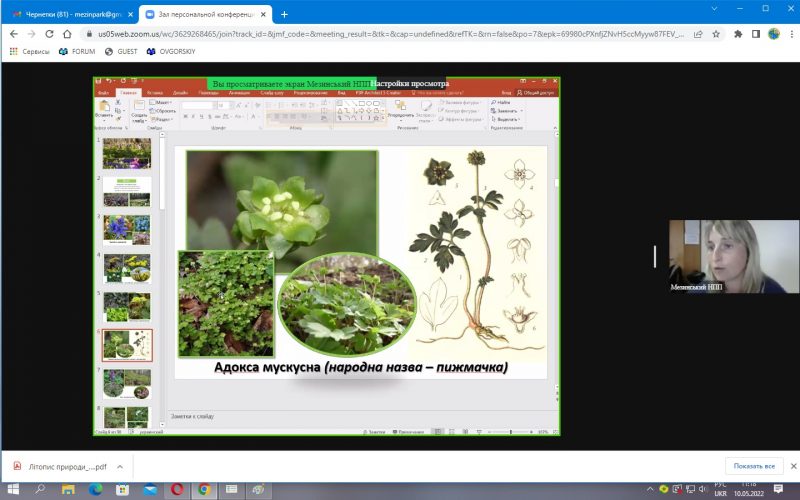800x500 pixels.
Task: Click the Windows Start button
Action: coord(12,489)
